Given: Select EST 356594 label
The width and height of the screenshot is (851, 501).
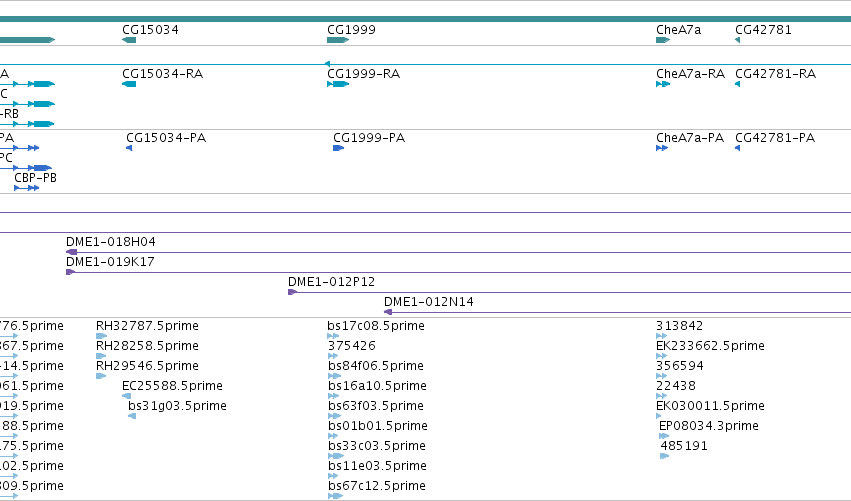Looking at the screenshot, I should 680,366.
